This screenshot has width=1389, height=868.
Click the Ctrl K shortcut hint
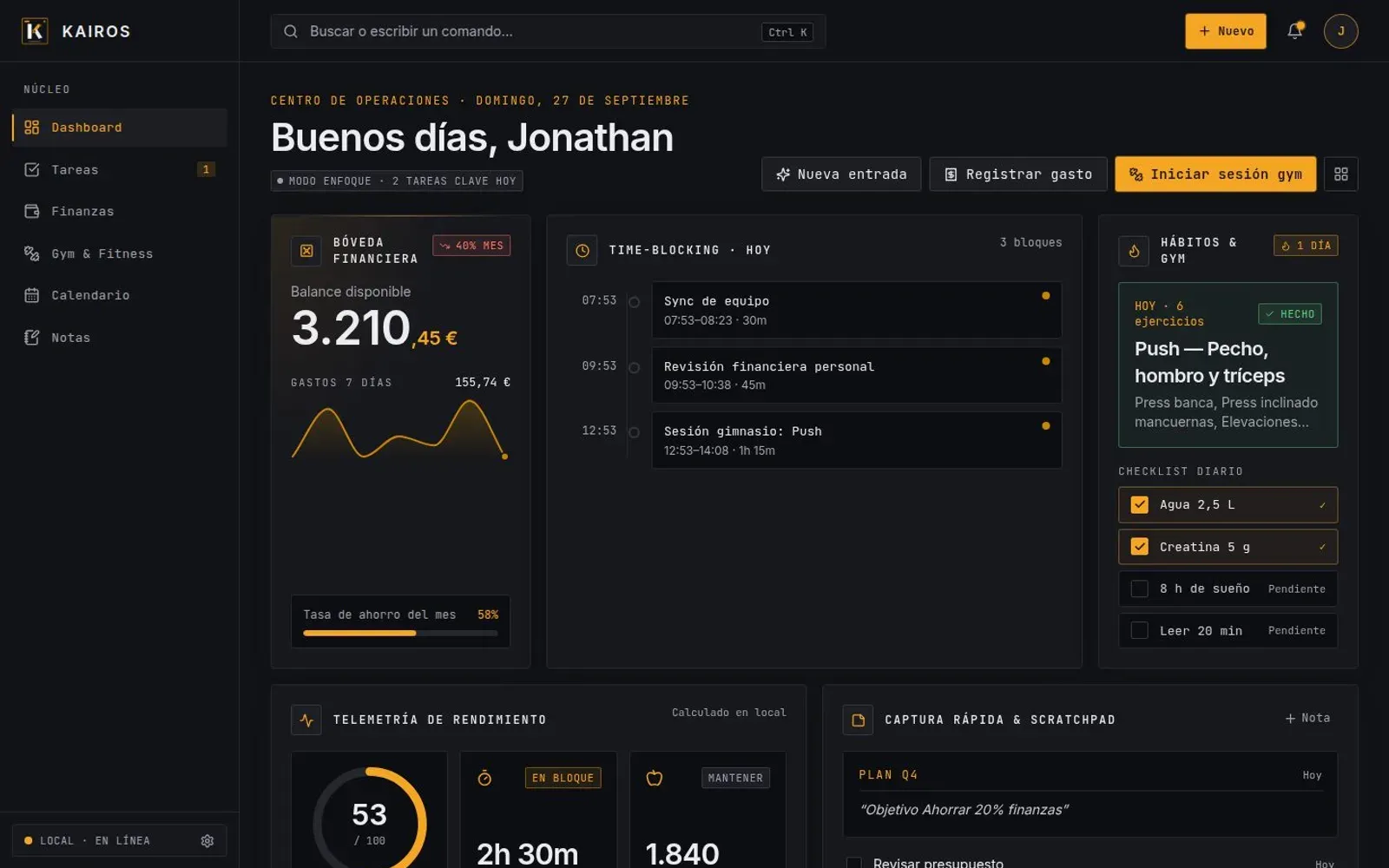coord(787,32)
